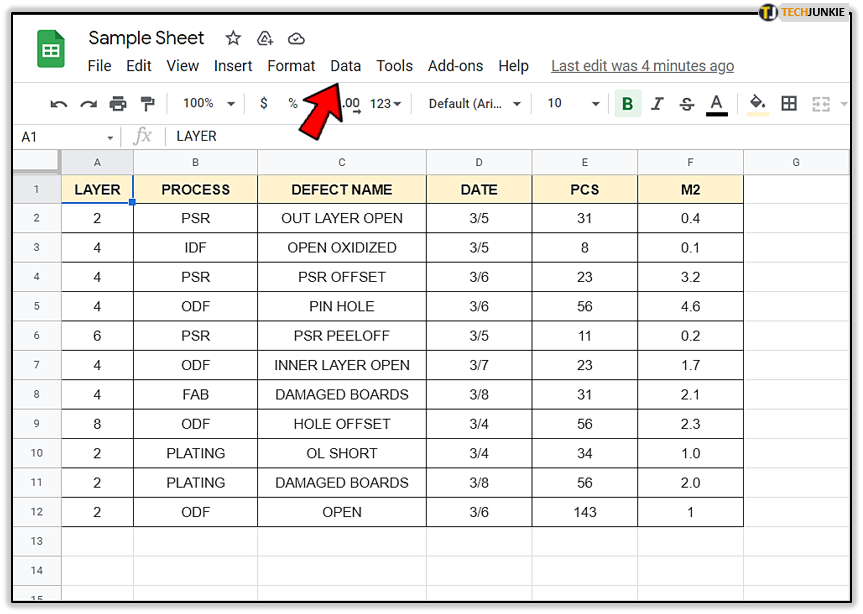
Task: Open the File menu
Action: point(99,66)
